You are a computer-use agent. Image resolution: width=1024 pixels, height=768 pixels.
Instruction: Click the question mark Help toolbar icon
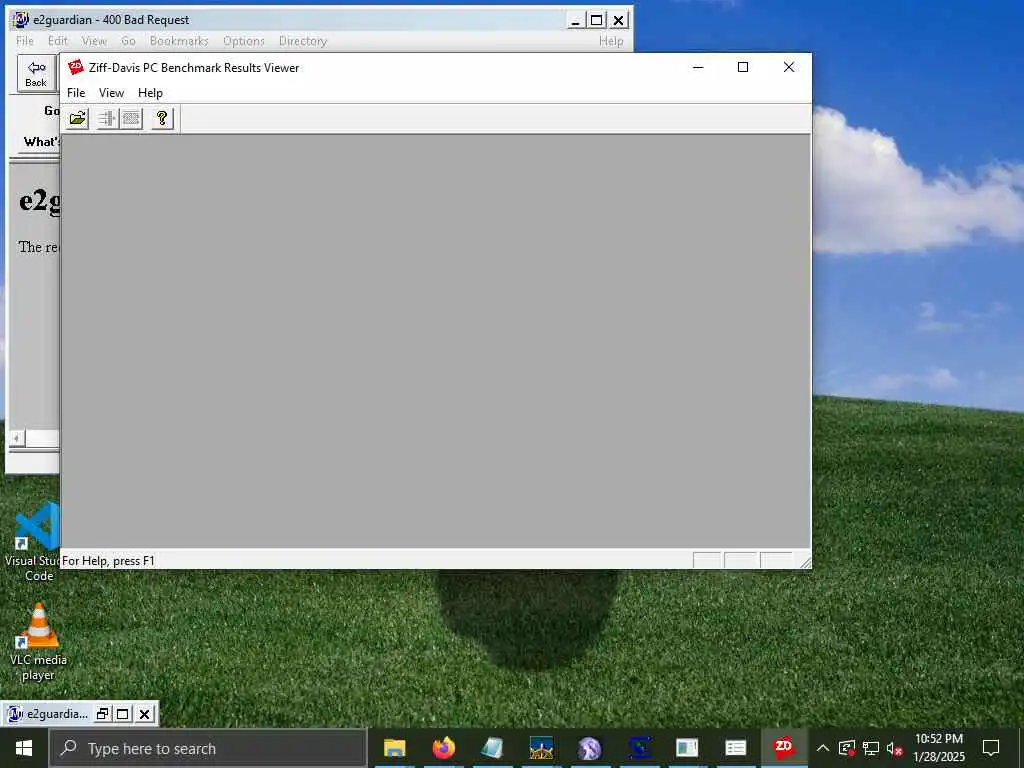(162, 118)
